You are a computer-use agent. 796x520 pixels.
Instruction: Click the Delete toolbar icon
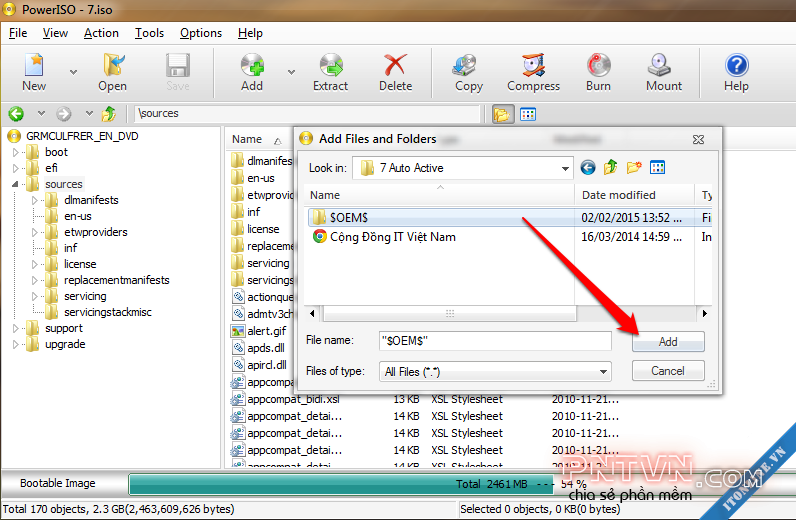click(395, 72)
